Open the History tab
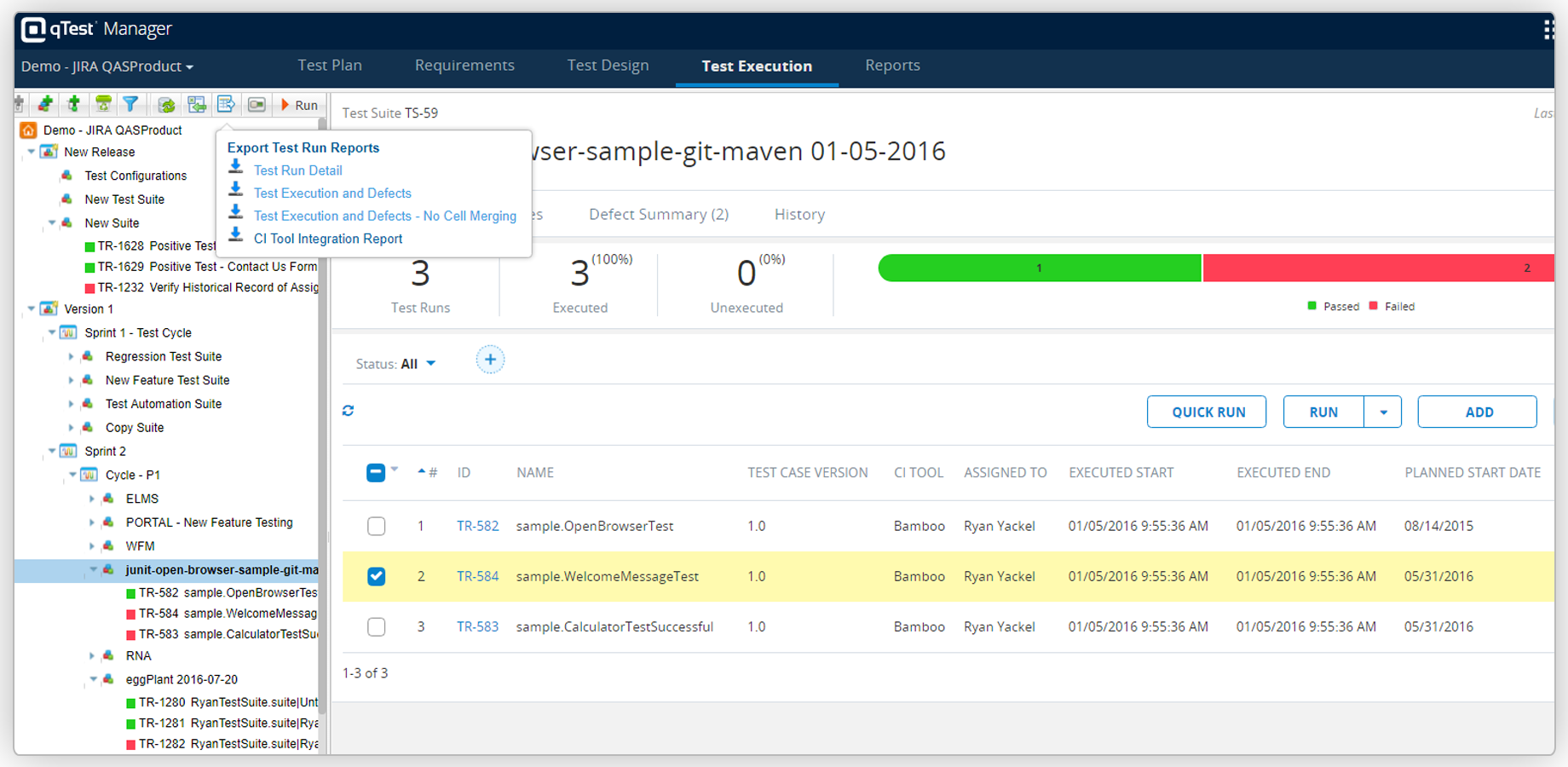This screenshot has height=767, width=1568. coord(799,215)
